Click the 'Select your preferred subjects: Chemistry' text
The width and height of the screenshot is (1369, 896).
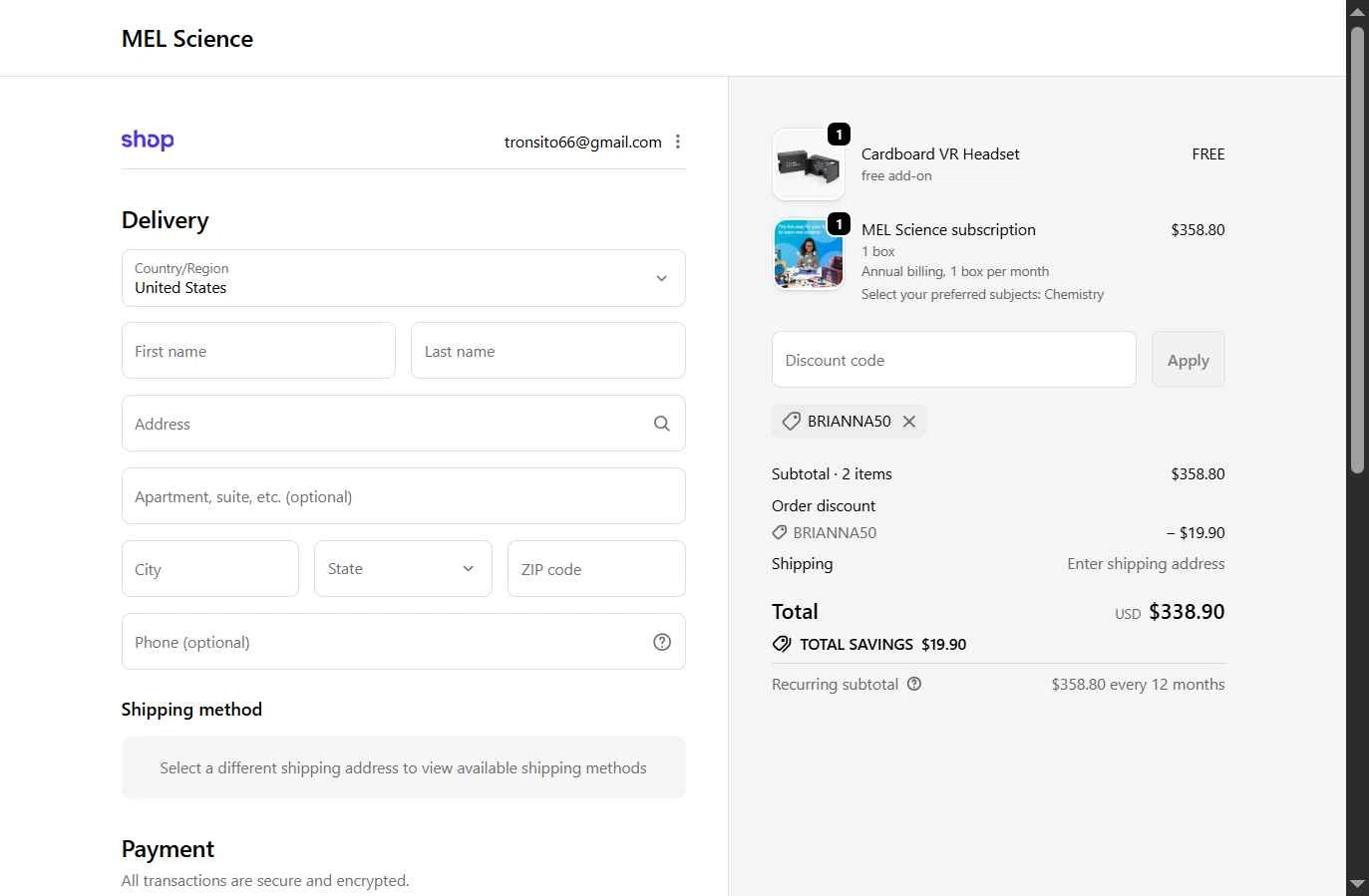(x=982, y=294)
